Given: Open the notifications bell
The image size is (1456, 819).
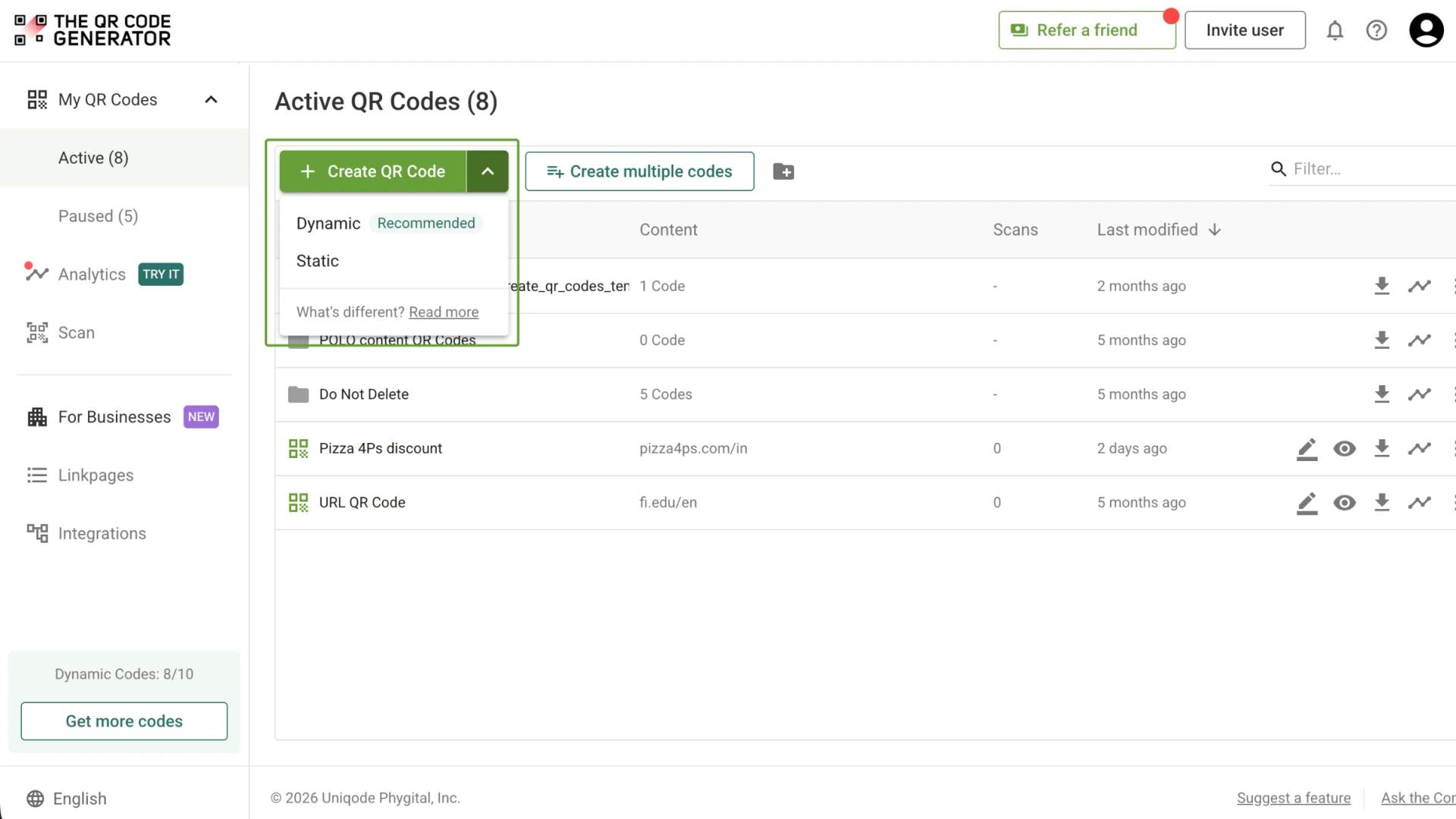Looking at the screenshot, I should (1335, 30).
